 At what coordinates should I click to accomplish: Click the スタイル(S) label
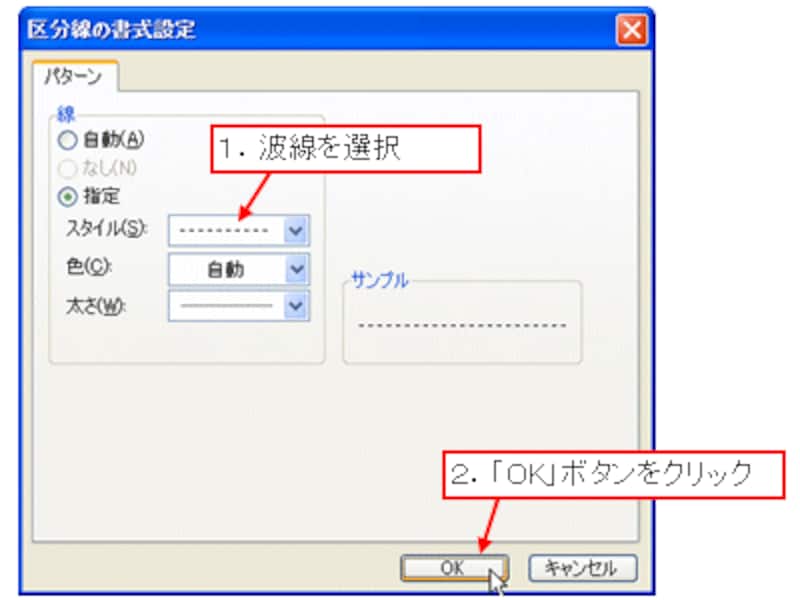click(106, 228)
